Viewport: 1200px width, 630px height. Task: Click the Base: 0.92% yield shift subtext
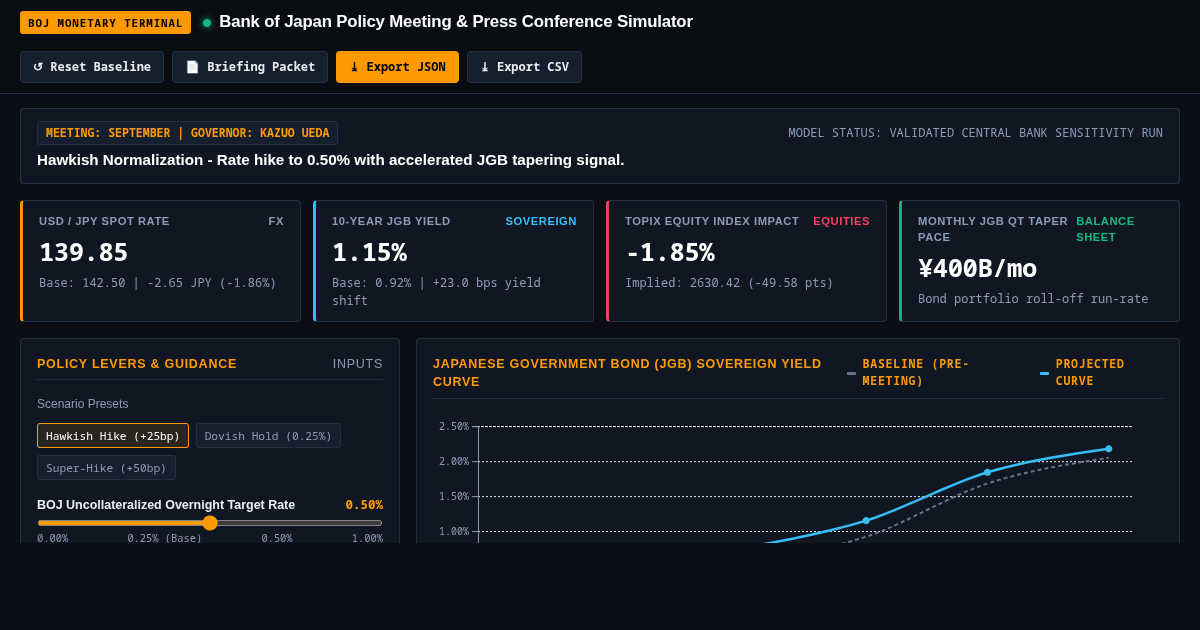436,291
